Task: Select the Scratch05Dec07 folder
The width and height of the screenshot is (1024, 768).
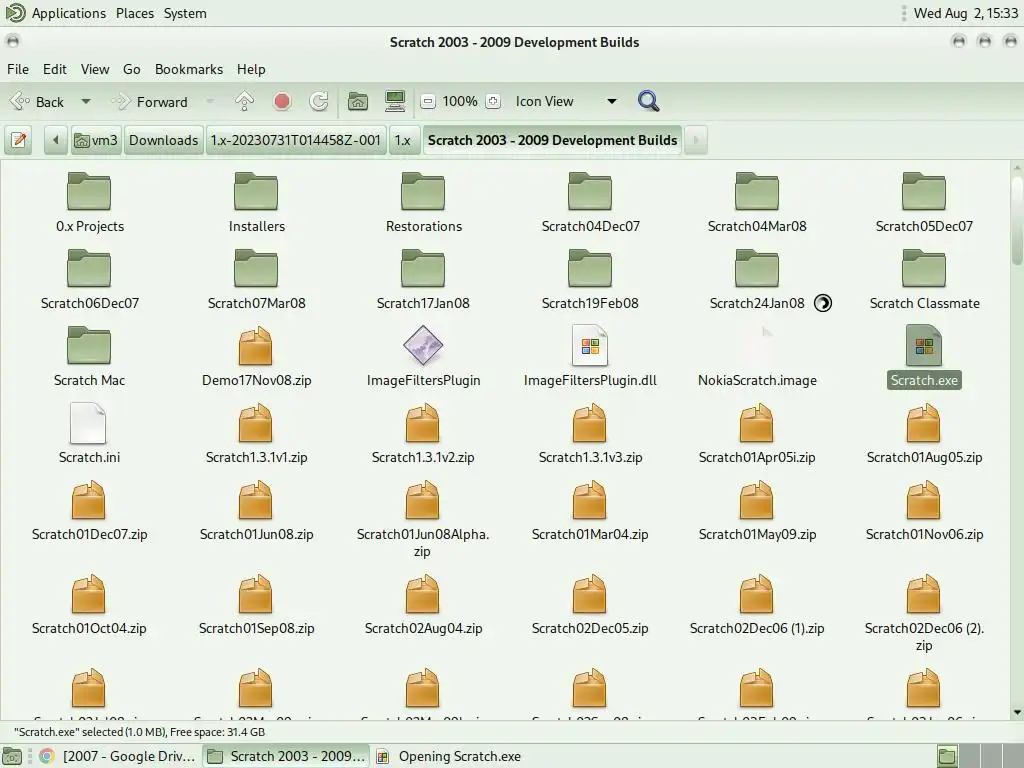Action: (x=924, y=203)
